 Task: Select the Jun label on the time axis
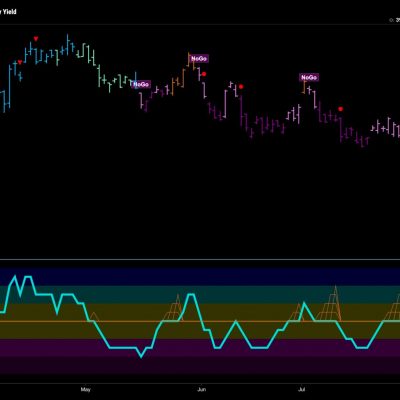(x=202, y=389)
